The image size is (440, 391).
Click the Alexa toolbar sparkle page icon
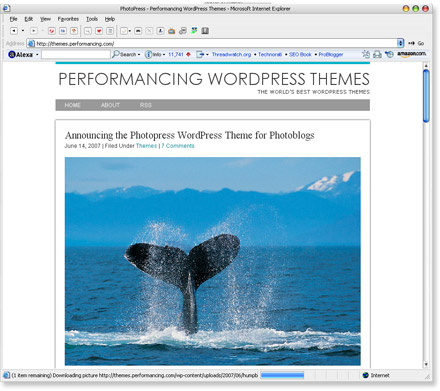pos(366,54)
